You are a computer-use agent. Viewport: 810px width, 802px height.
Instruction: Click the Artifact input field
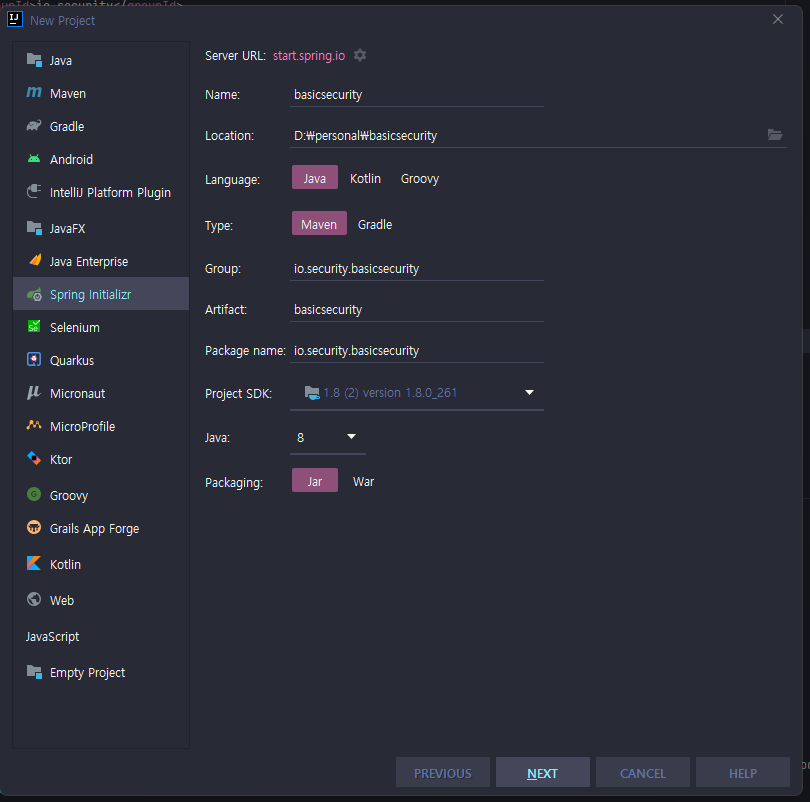417,309
